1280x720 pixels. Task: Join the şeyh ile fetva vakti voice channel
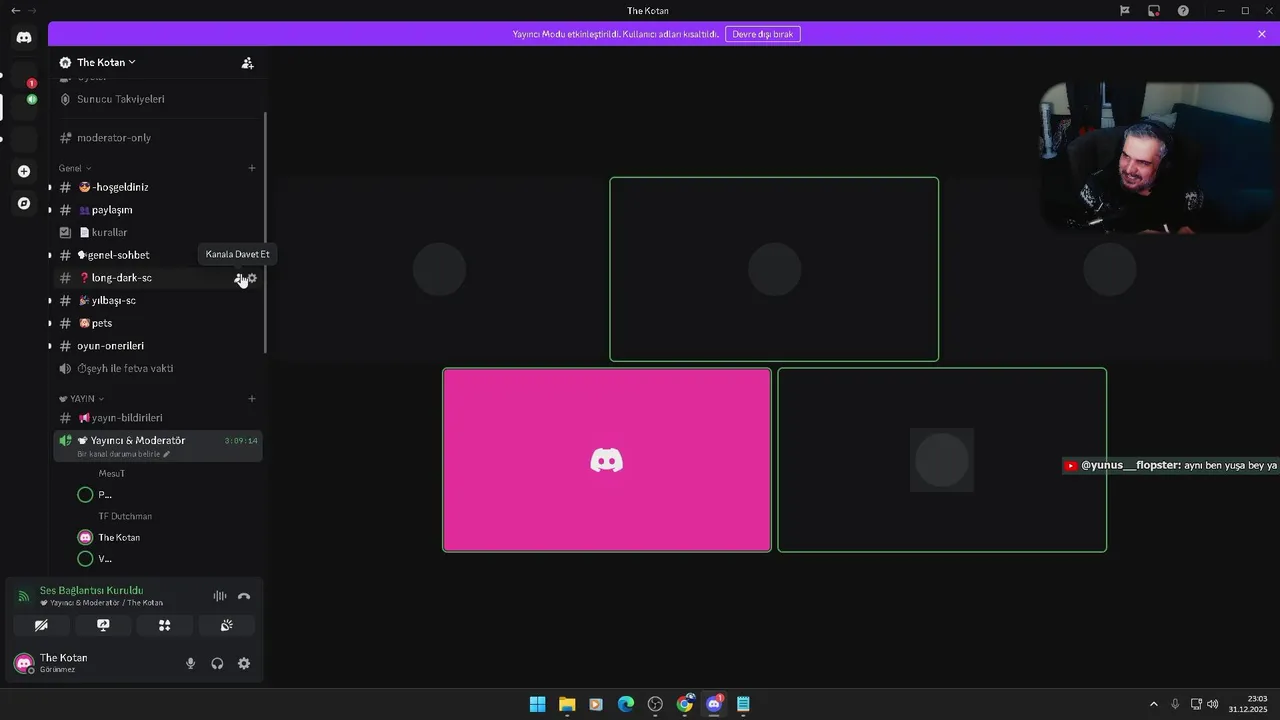[x=158, y=368]
